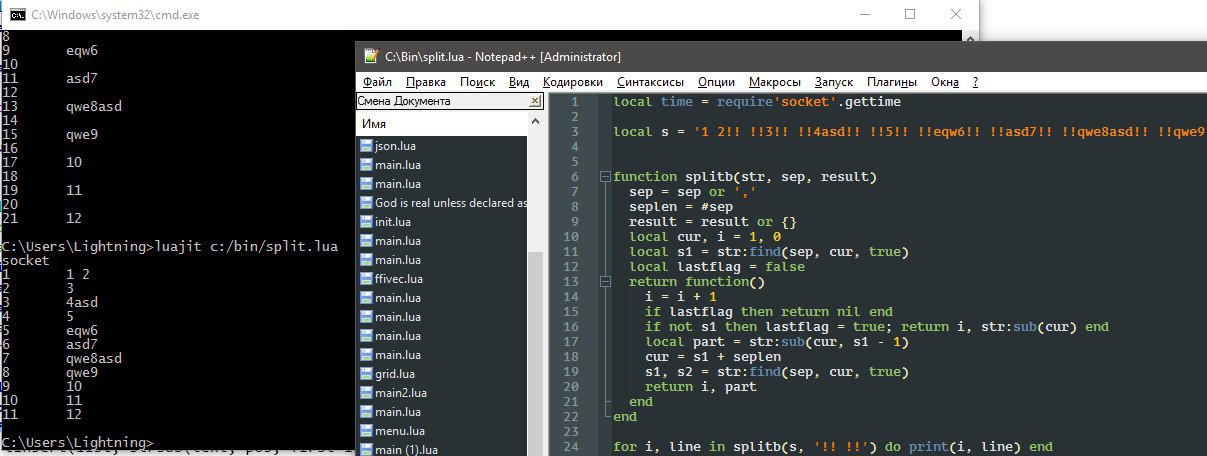Click the file icon beside 'God is real' document
Viewport: 1207px width, 456px height.
pos(366,203)
